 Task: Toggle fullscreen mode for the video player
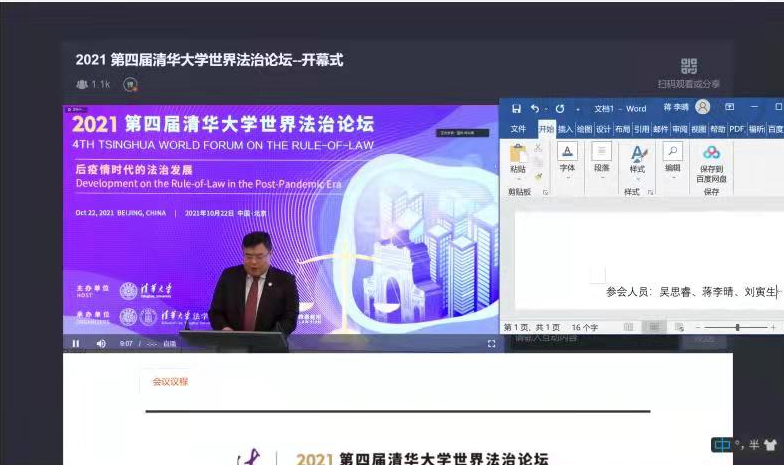(491, 344)
